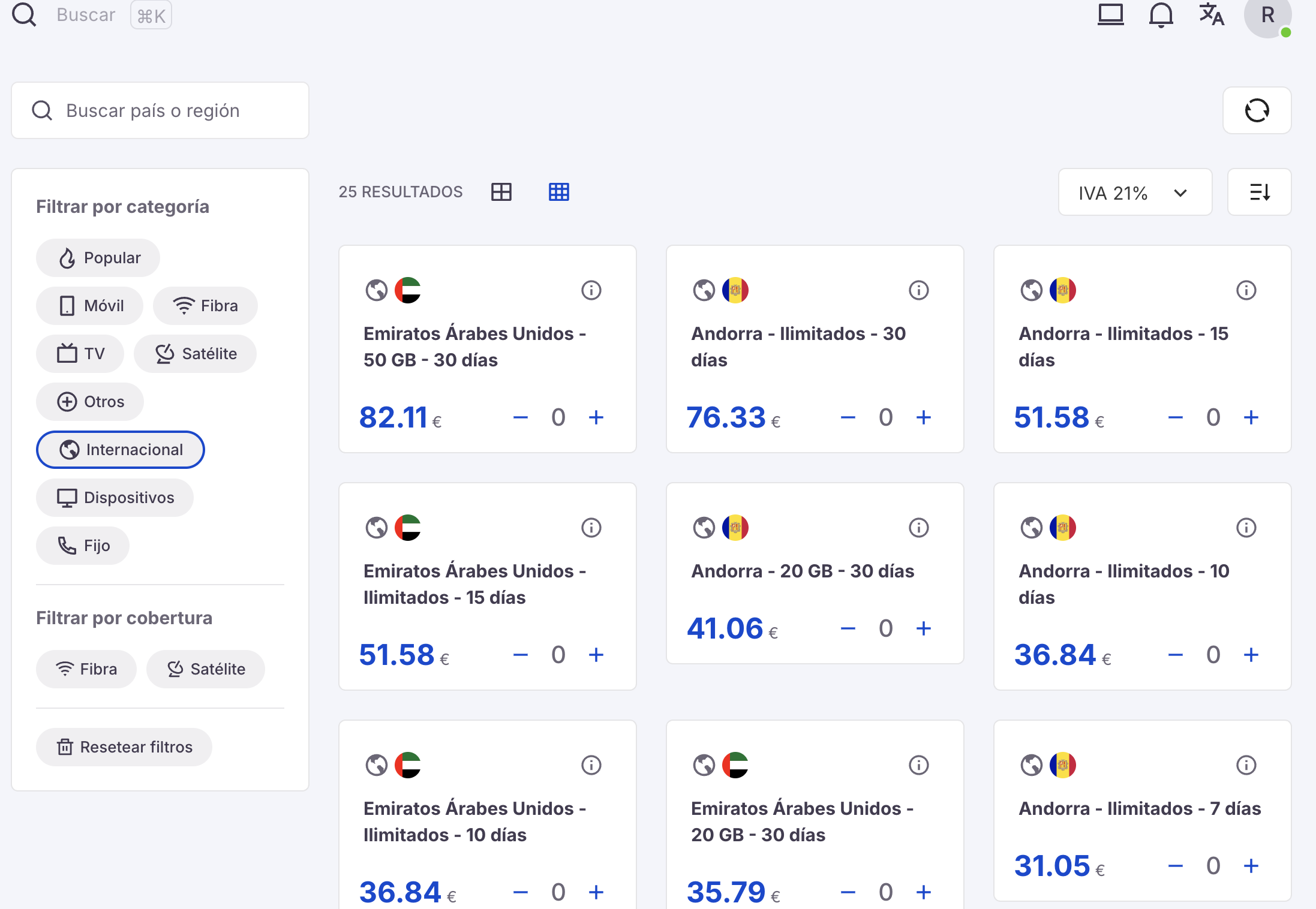Click Resetear filtros button

click(124, 747)
